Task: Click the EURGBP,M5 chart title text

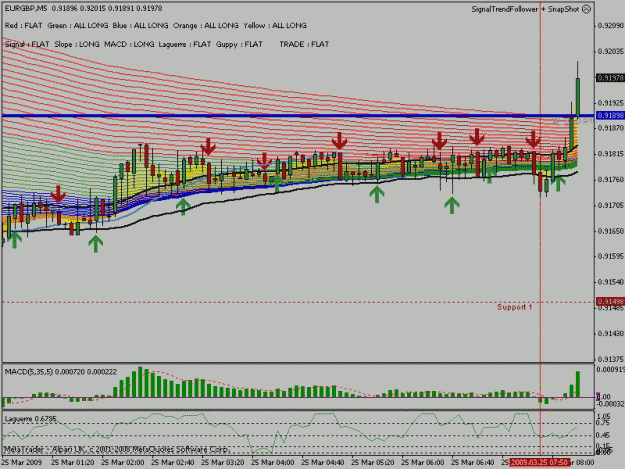Action: coord(26,8)
